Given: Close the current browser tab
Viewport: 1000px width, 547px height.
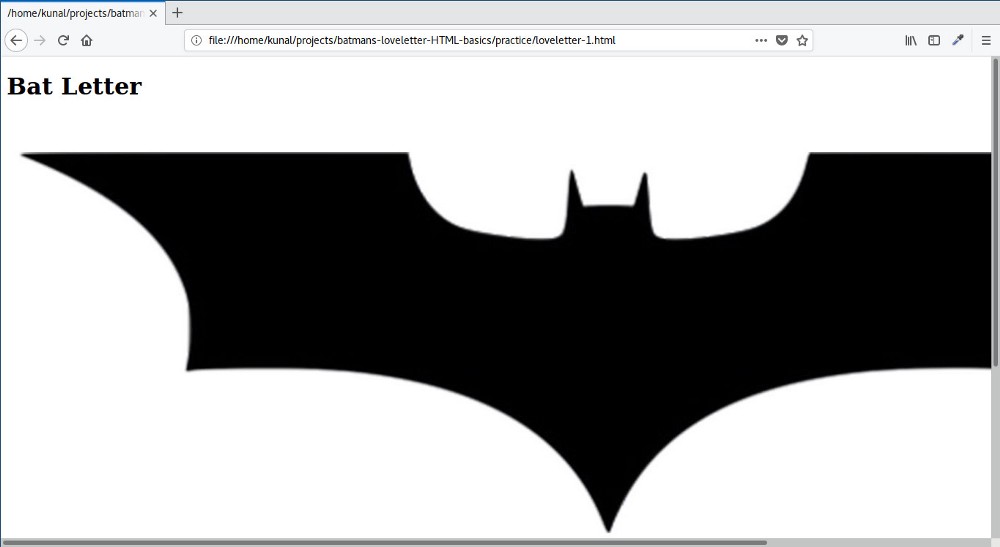Looking at the screenshot, I should coord(153,13).
